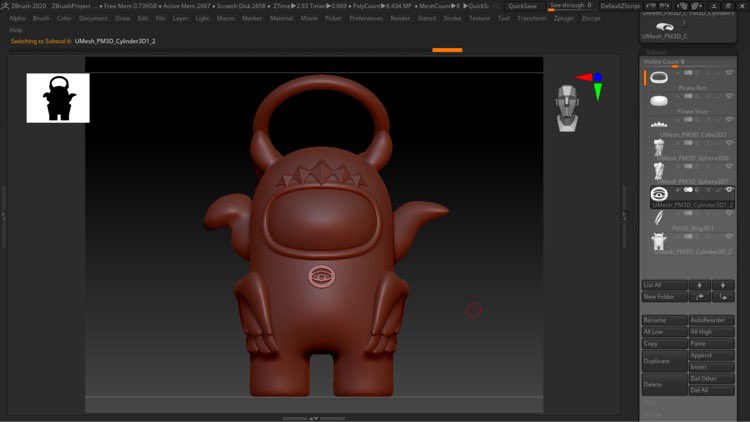Viewport: 750px width, 422px height.
Task: Click the curved down-arrow move-into-folder button
Action: 723,297
